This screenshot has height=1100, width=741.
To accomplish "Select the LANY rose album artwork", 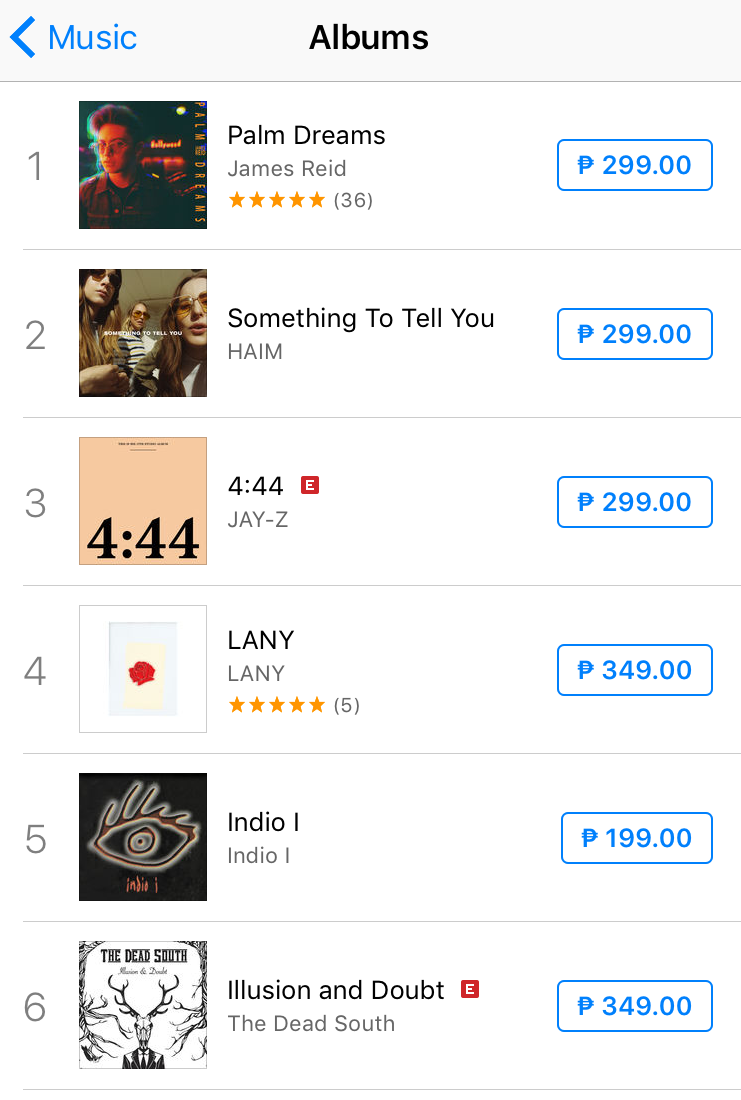I will [x=143, y=669].
